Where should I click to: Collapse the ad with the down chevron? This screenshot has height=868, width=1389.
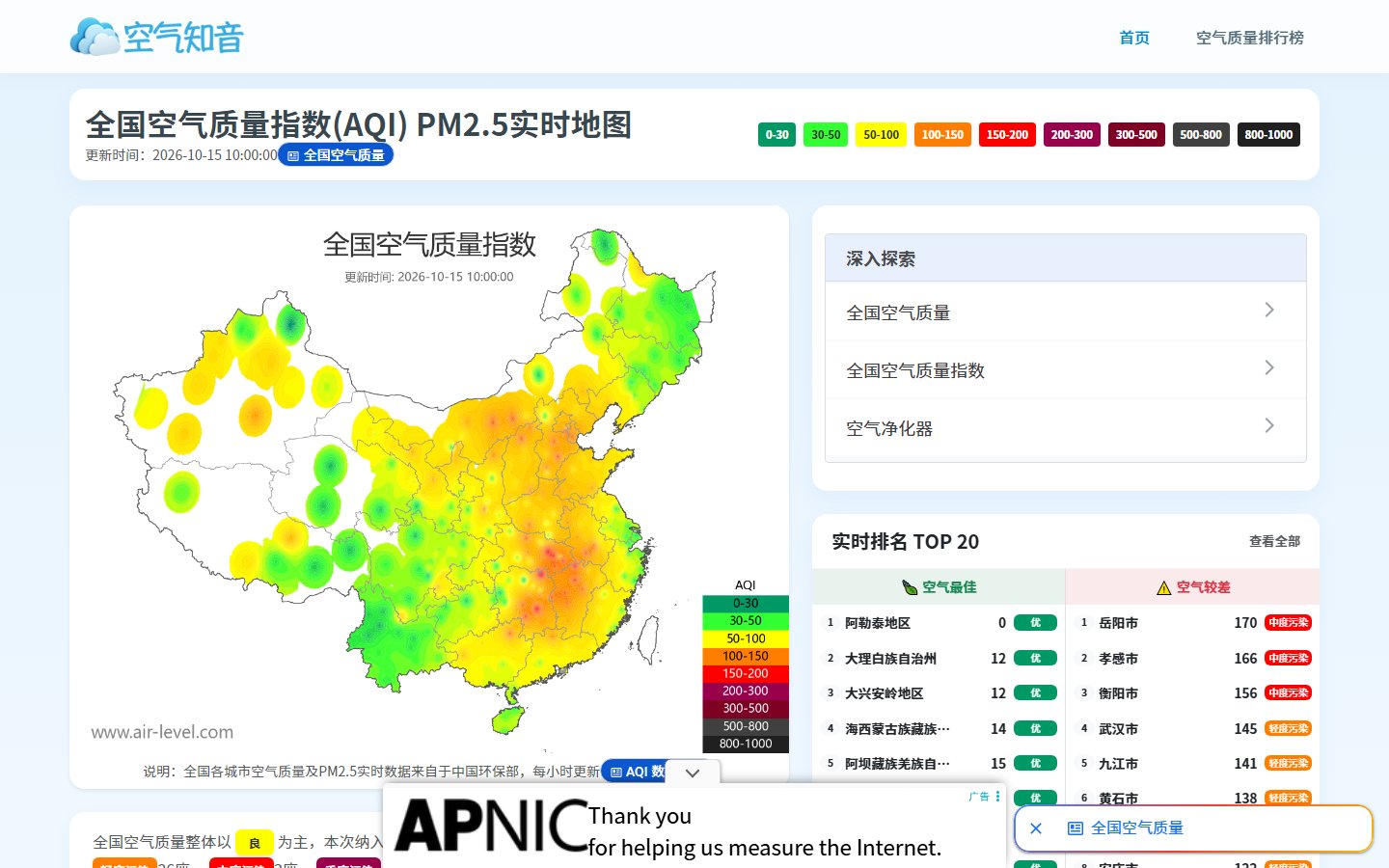[693, 773]
